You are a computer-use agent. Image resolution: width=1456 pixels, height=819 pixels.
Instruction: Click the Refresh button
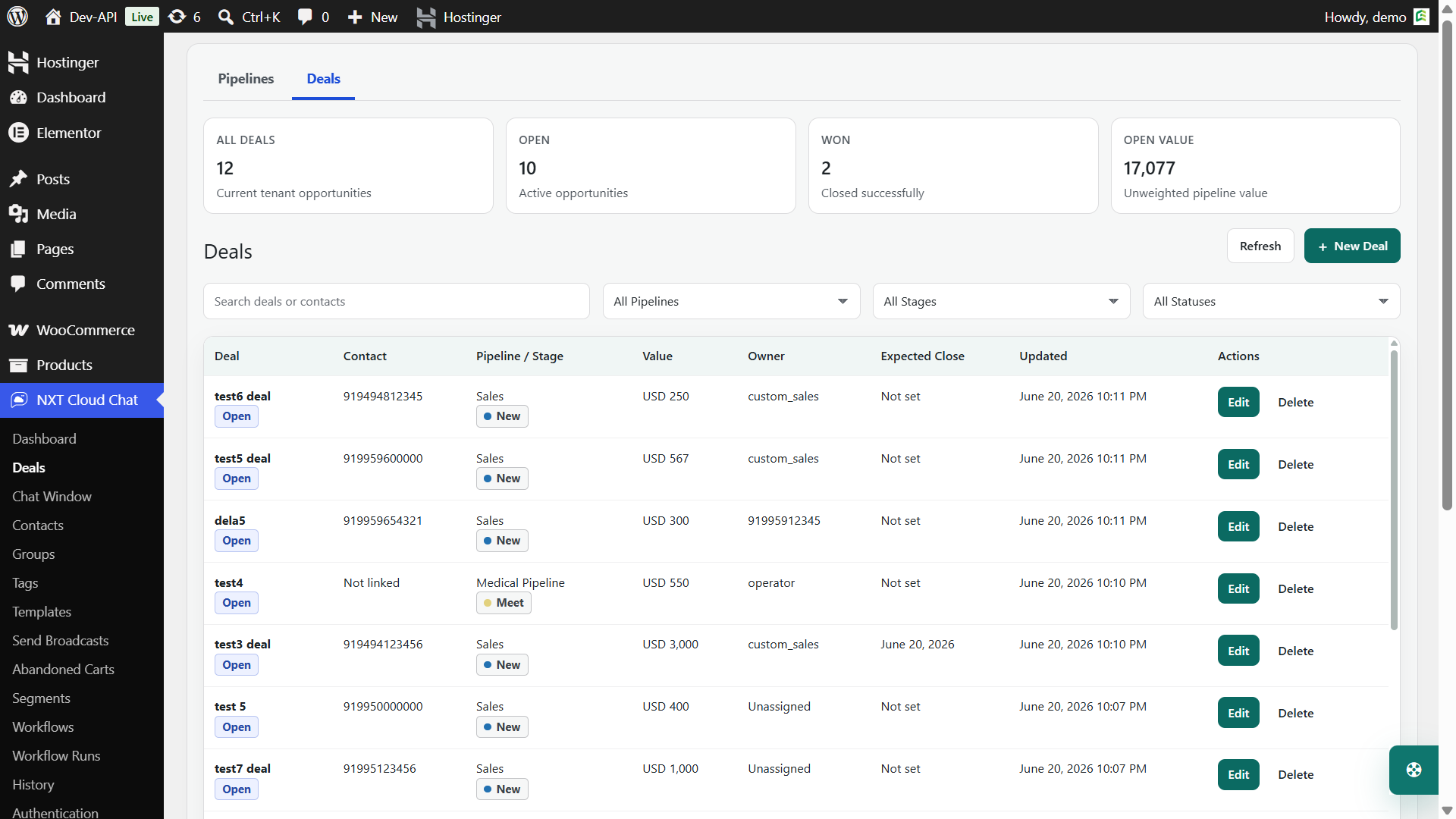click(1260, 246)
